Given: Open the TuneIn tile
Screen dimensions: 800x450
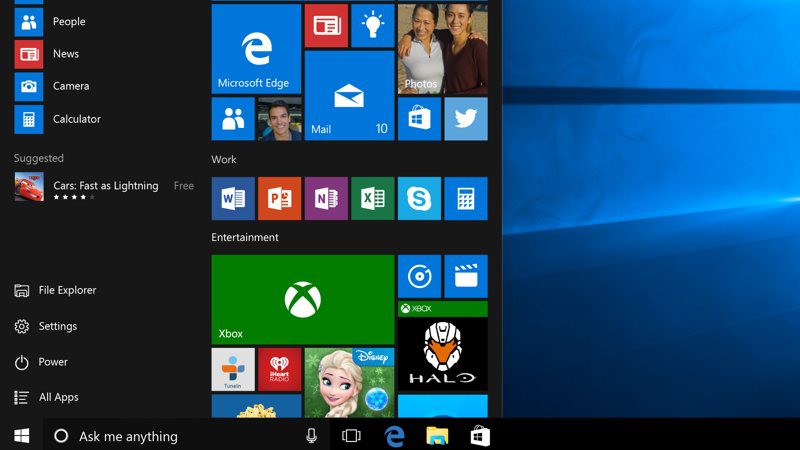Looking at the screenshot, I should pyautogui.click(x=233, y=370).
